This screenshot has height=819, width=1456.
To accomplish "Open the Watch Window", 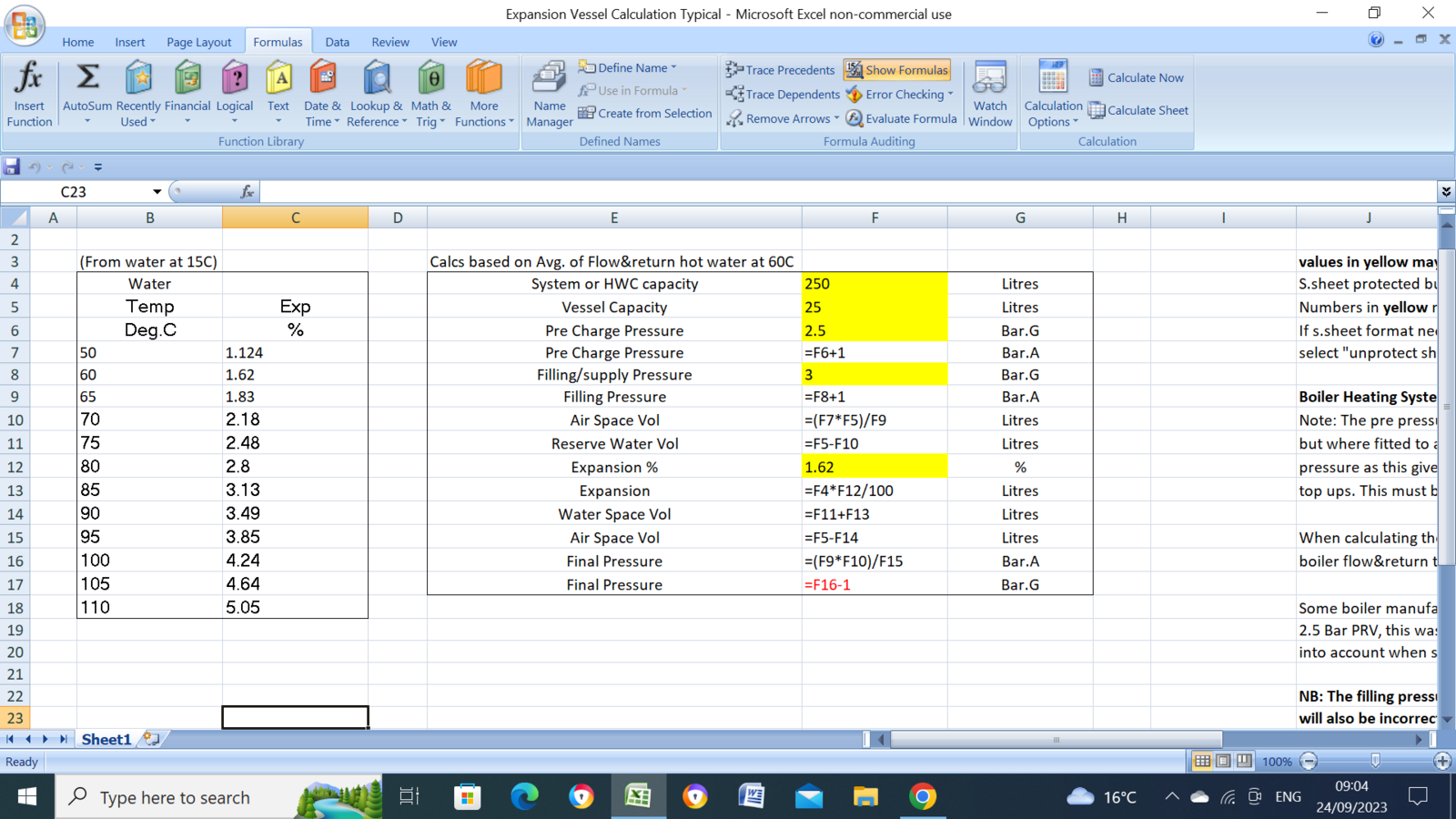I will 990,94.
